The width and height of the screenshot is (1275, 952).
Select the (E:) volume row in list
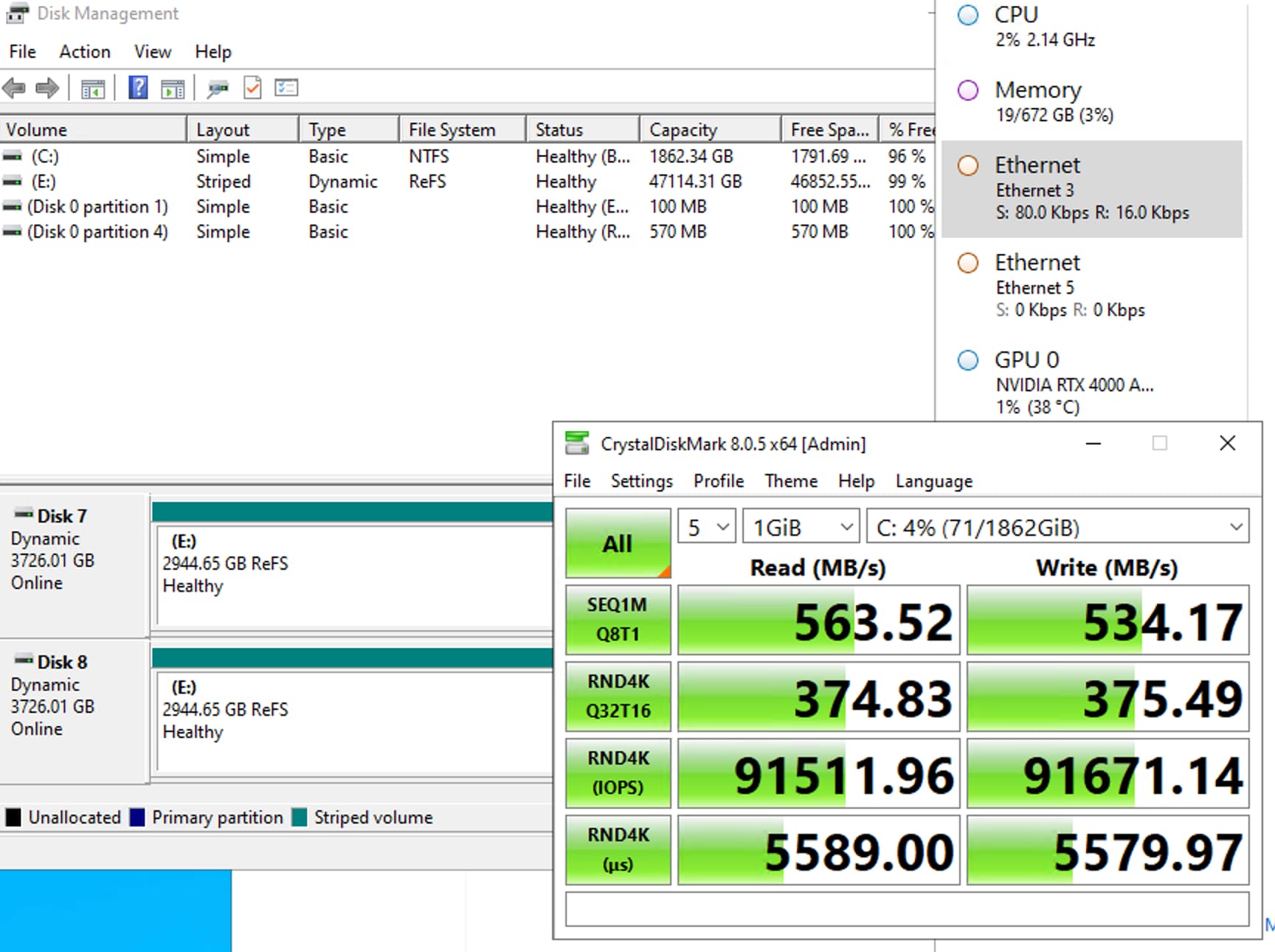point(44,182)
